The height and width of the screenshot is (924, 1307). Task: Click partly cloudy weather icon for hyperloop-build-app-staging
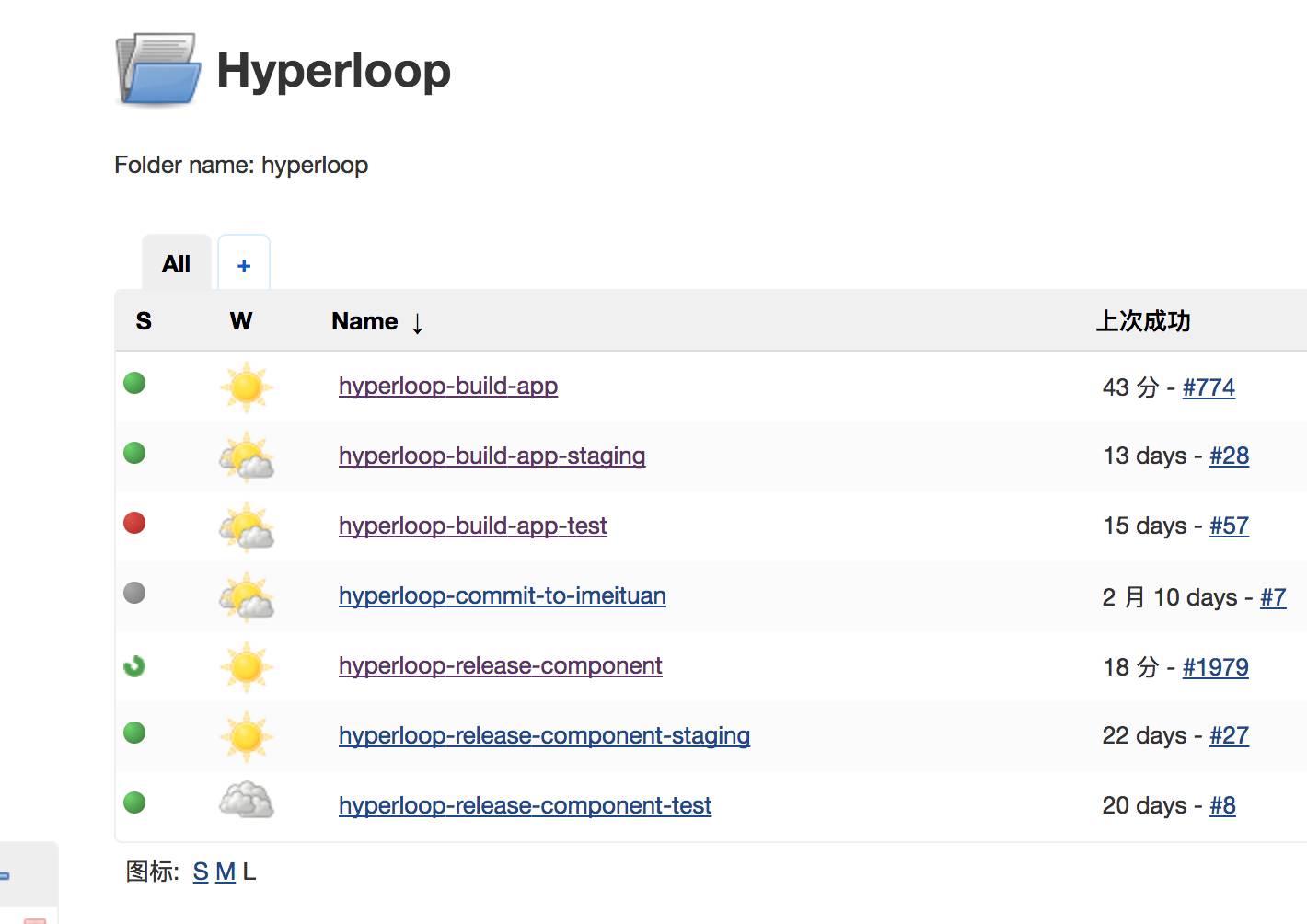pos(247,456)
